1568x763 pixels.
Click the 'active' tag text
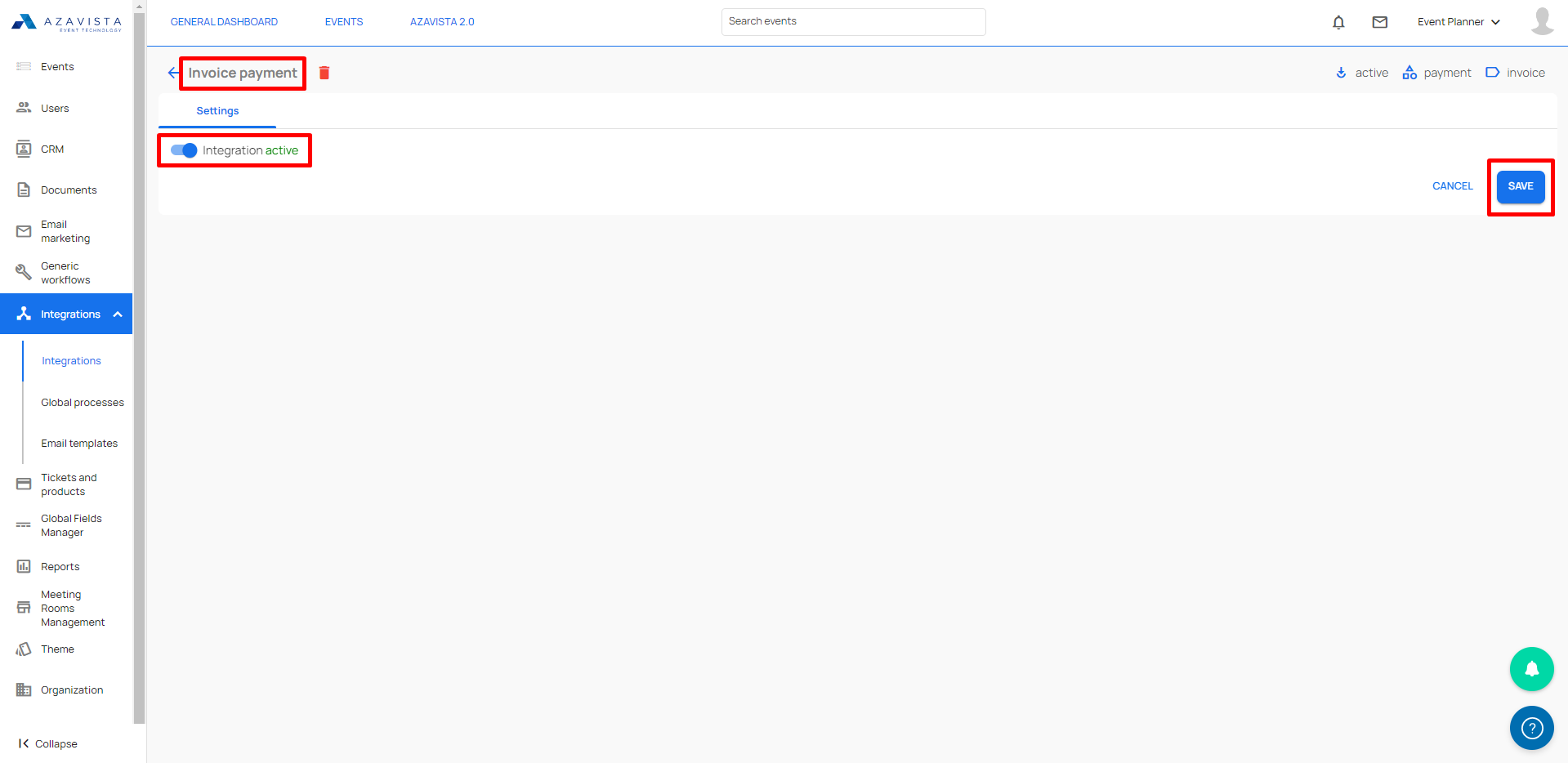(x=1372, y=73)
